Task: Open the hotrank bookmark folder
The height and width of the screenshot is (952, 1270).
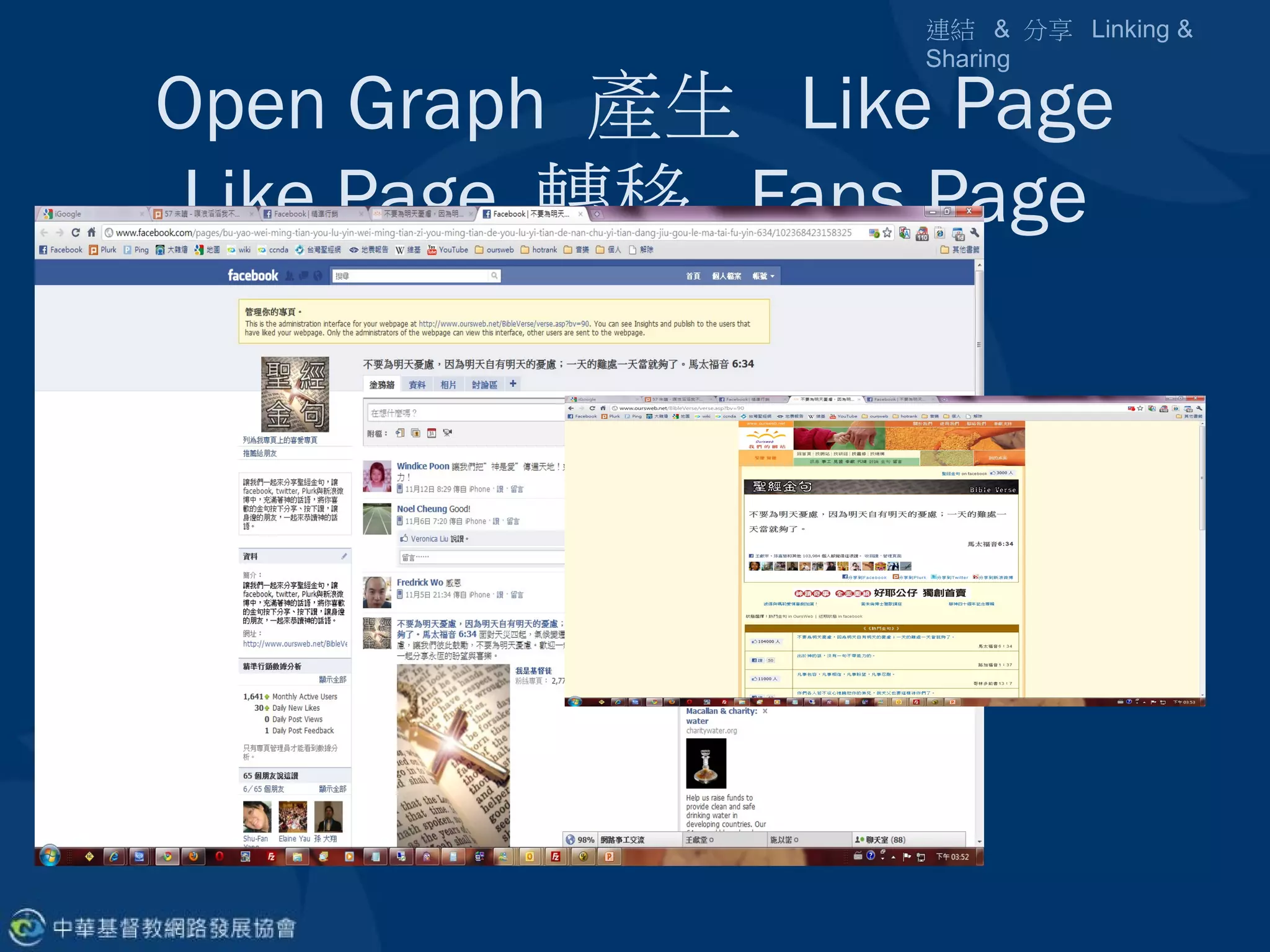Action: (539, 250)
